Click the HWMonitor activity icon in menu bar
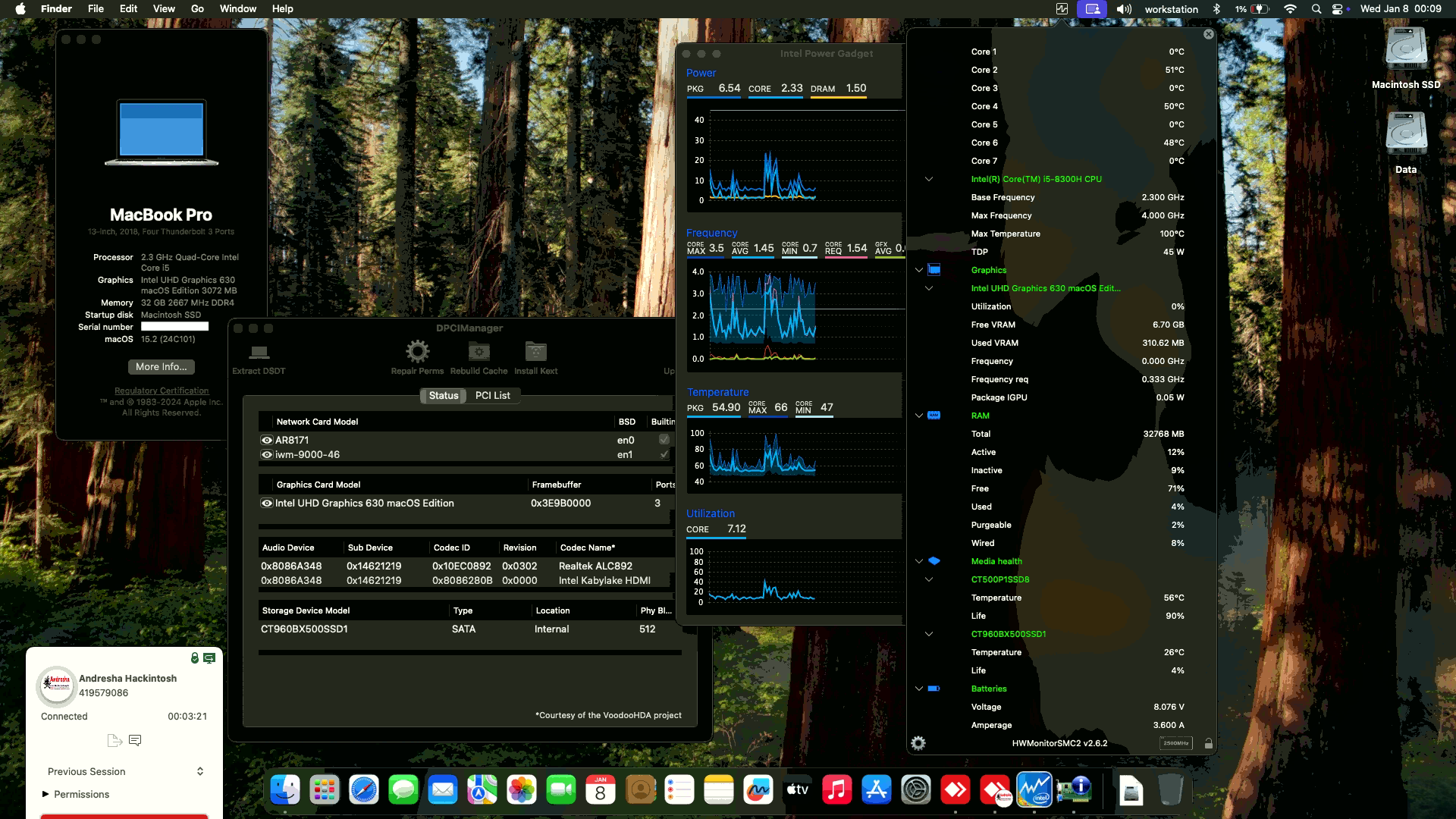The height and width of the screenshot is (819, 1456). click(1062, 9)
